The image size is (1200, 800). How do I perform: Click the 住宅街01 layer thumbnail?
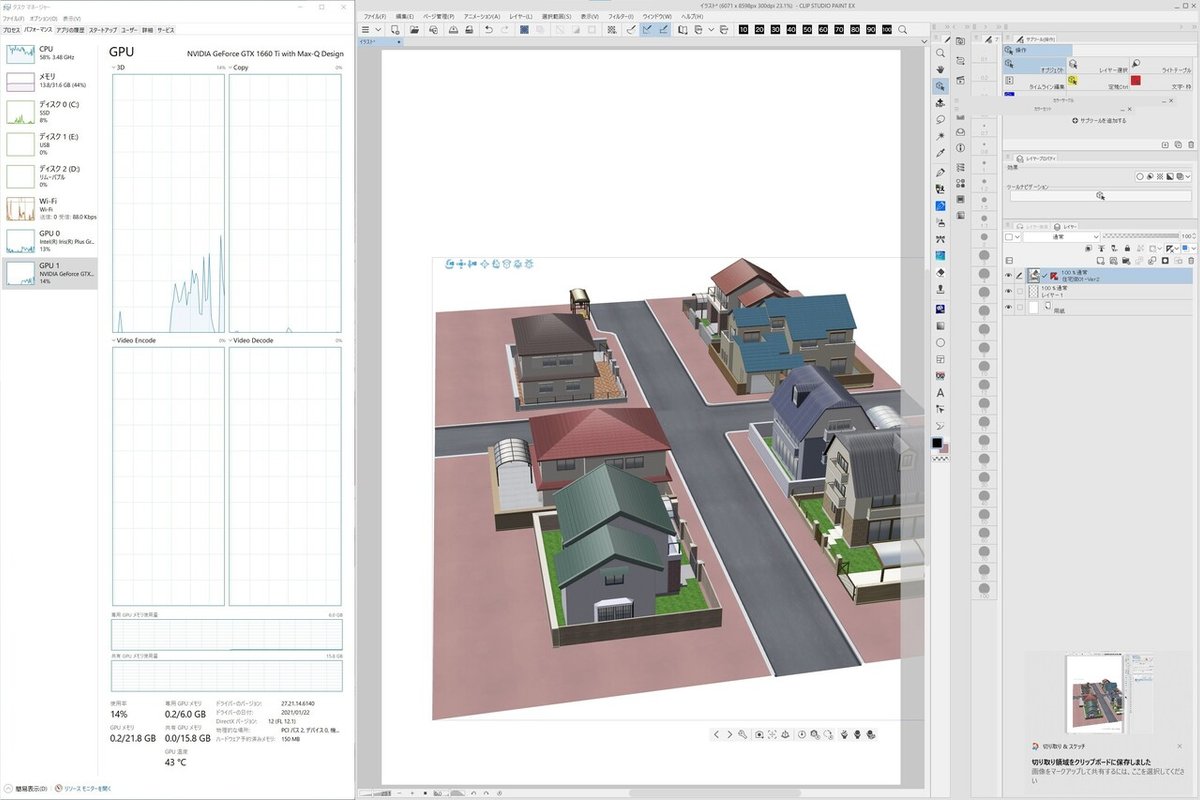pos(1034,275)
